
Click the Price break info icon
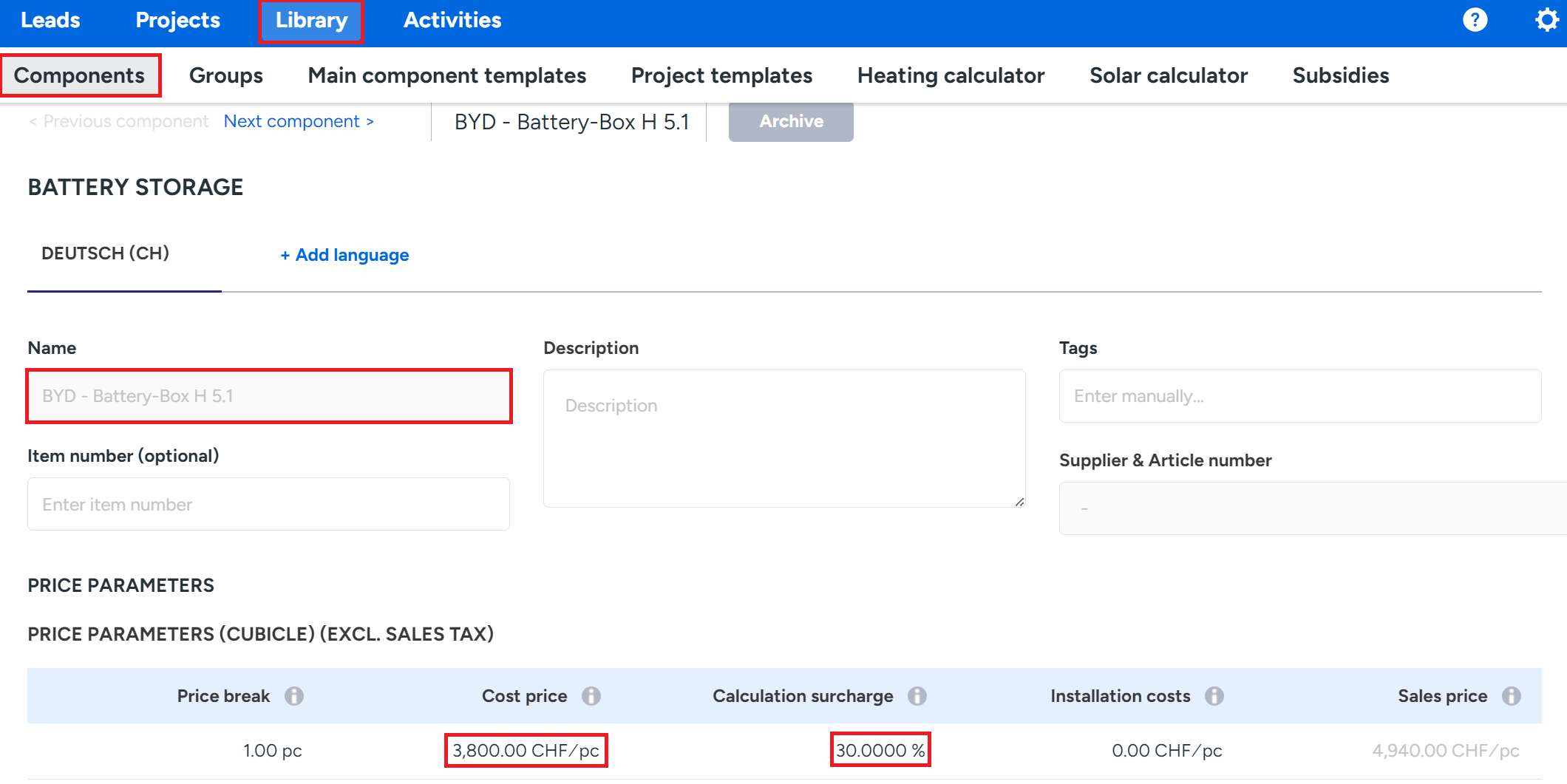pyautogui.click(x=294, y=696)
